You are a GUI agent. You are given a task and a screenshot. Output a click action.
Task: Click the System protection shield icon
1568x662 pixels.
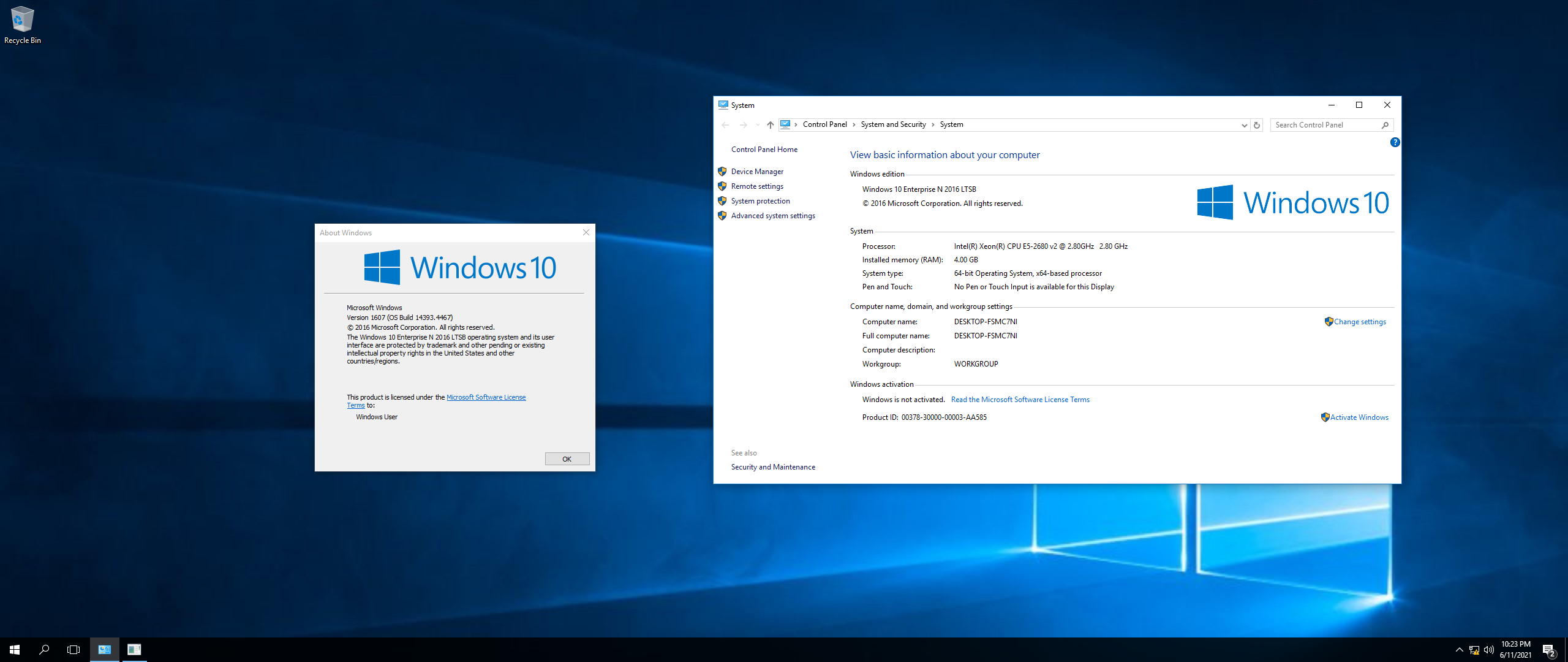coord(722,201)
